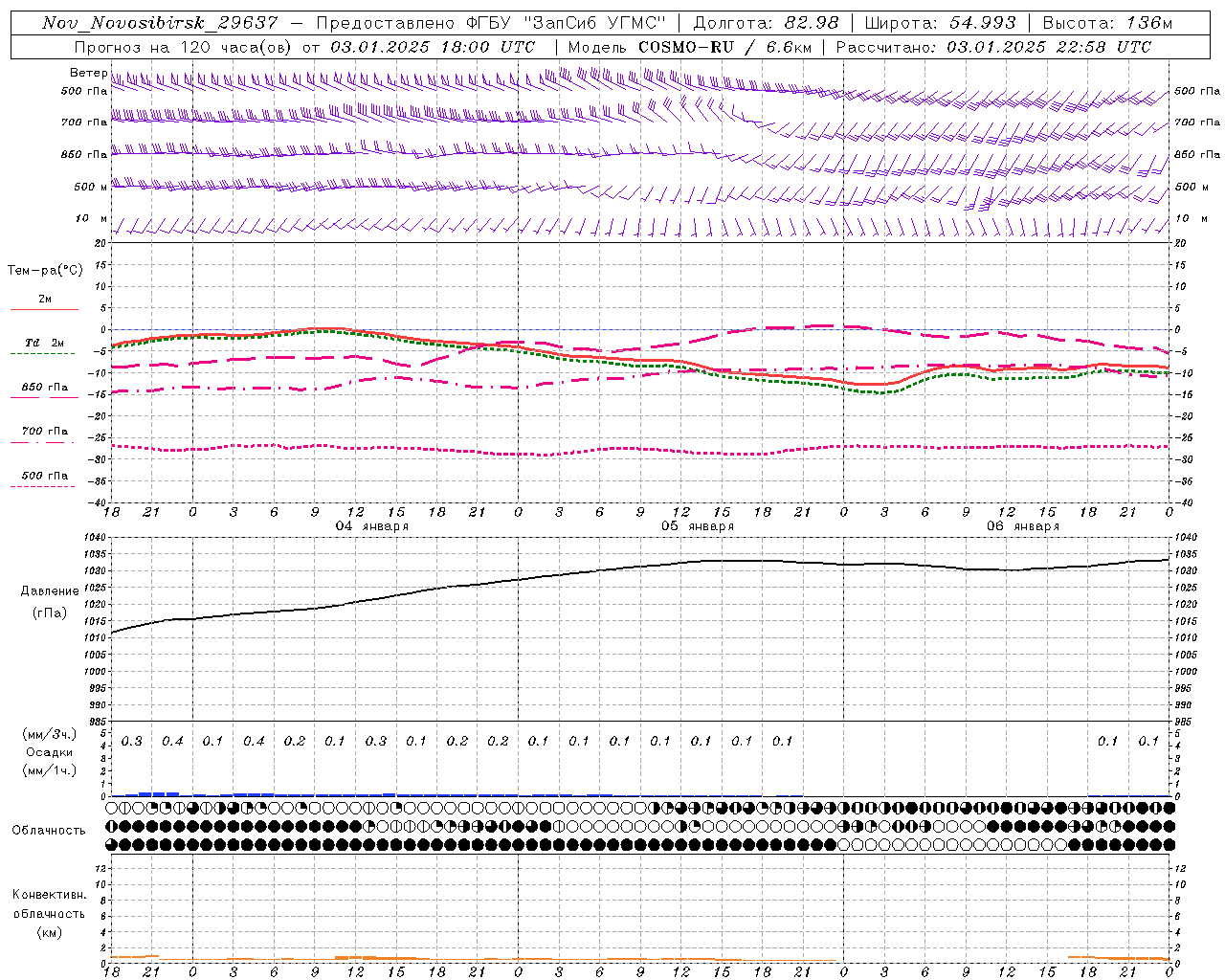Click the Широта: 54.993 header field

[x=942, y=23]
